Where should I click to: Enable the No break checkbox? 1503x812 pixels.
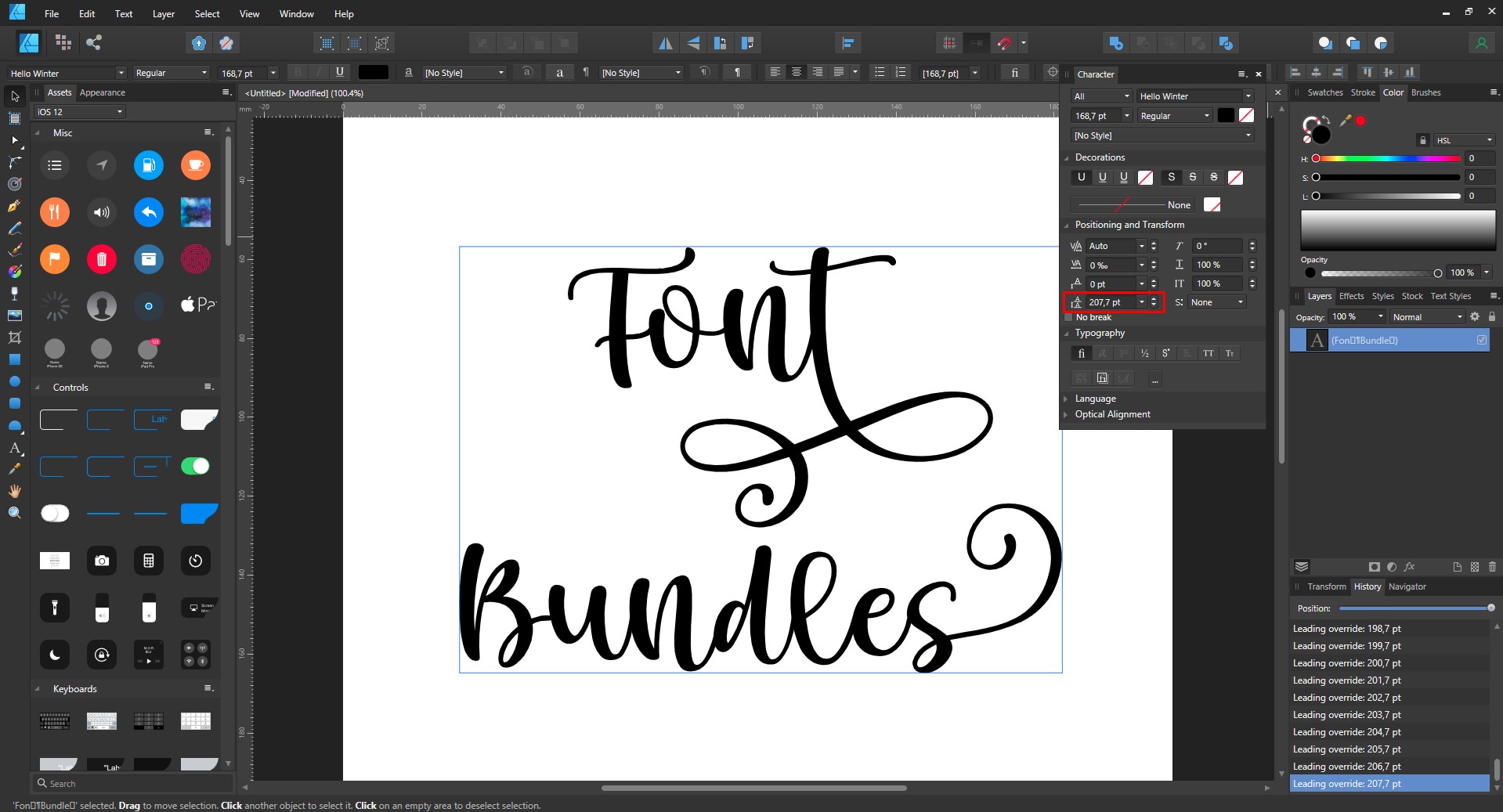click(1069, 317)
